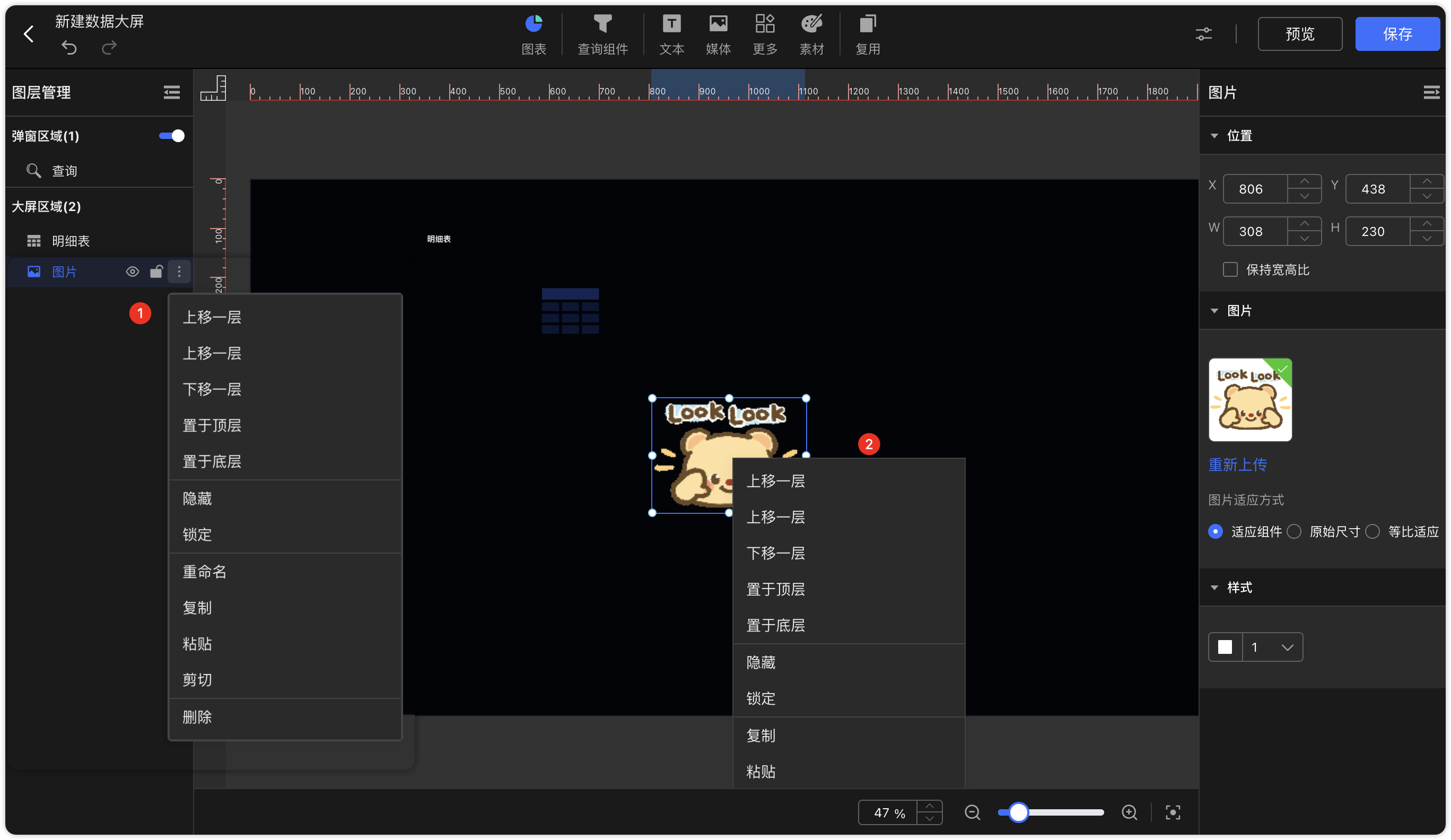Click the X position input field
The image size is (1451, 840).
tap(1255, 189)
